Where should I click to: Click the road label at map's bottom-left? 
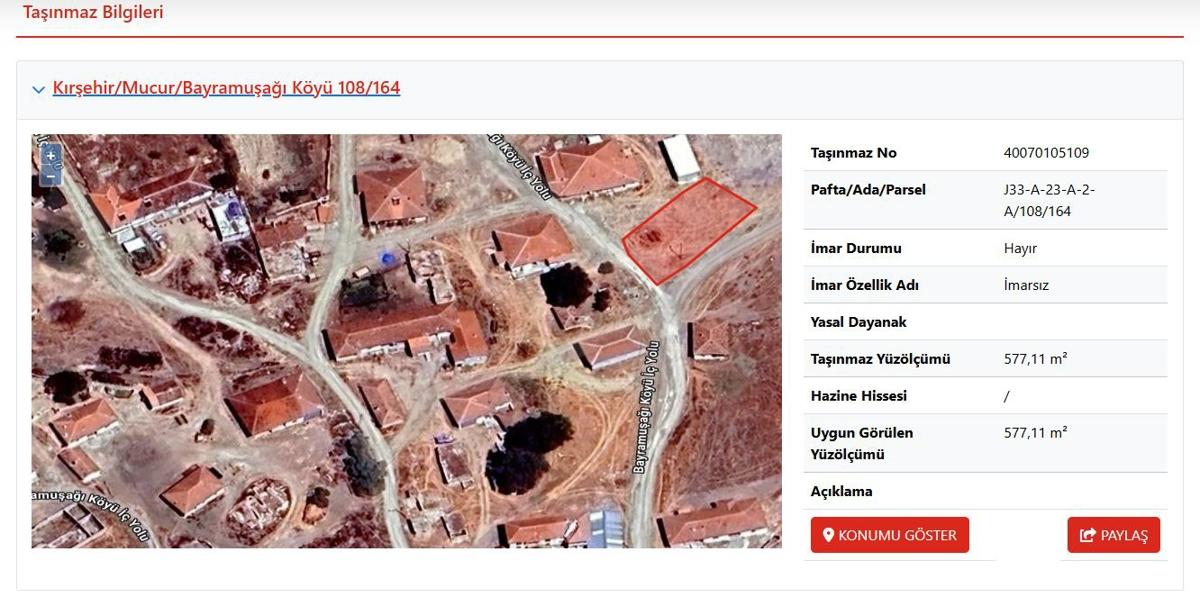pos(91,512)
